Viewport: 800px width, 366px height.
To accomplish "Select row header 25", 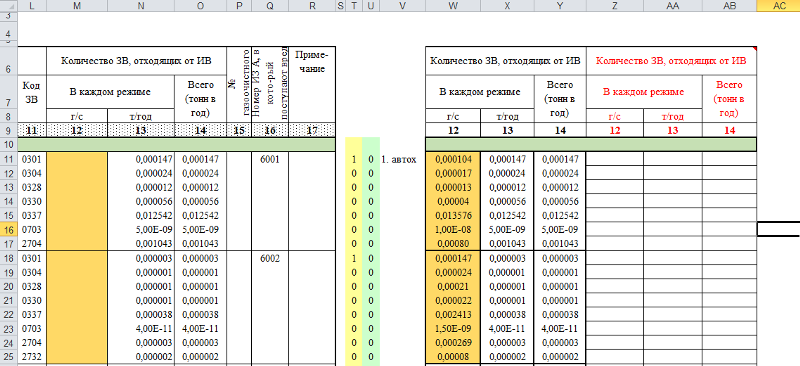I will 9,356.
